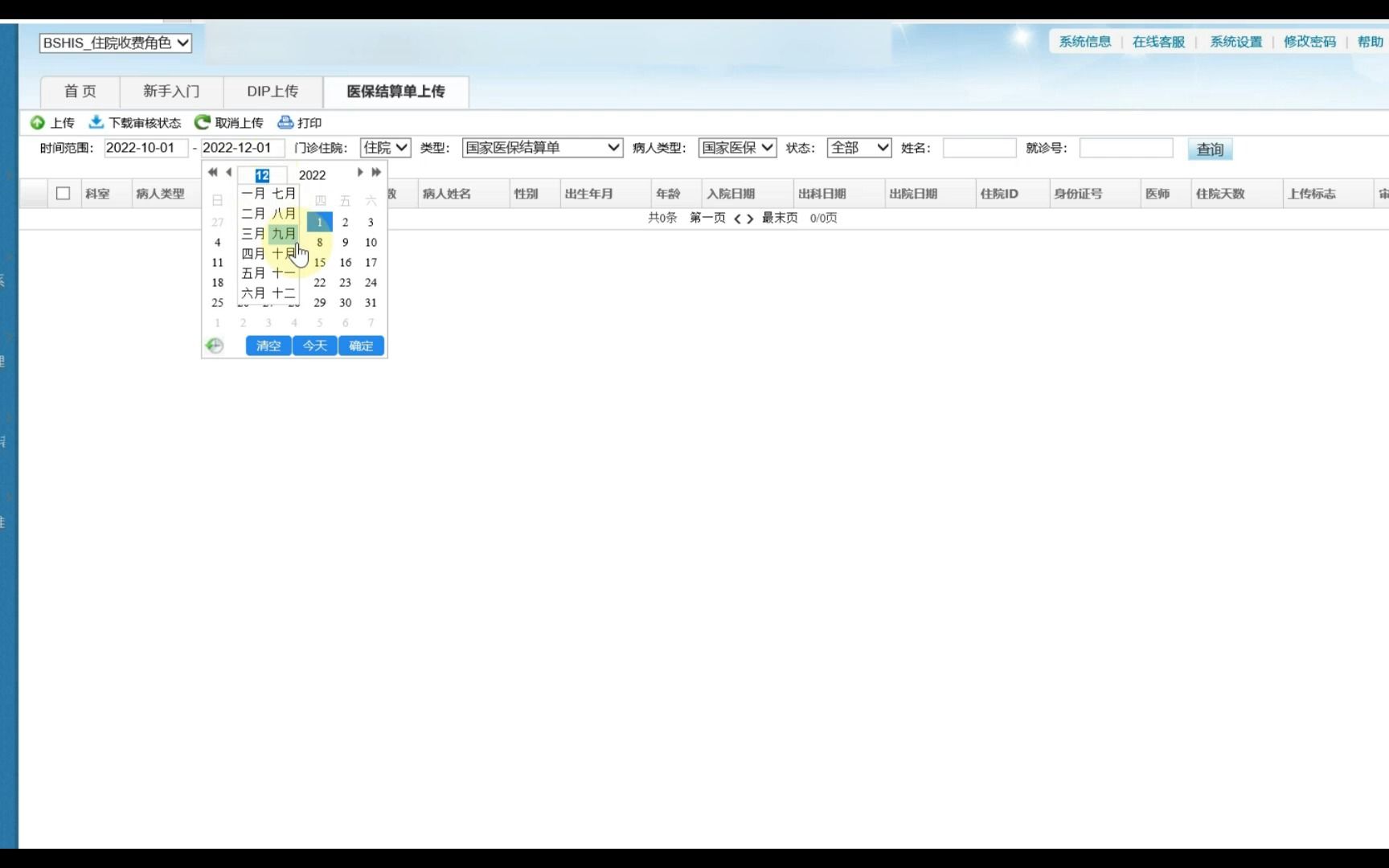Click the year field 2022 in calendar
Screen dimensions: 1389x868
[x=313, y=175]
